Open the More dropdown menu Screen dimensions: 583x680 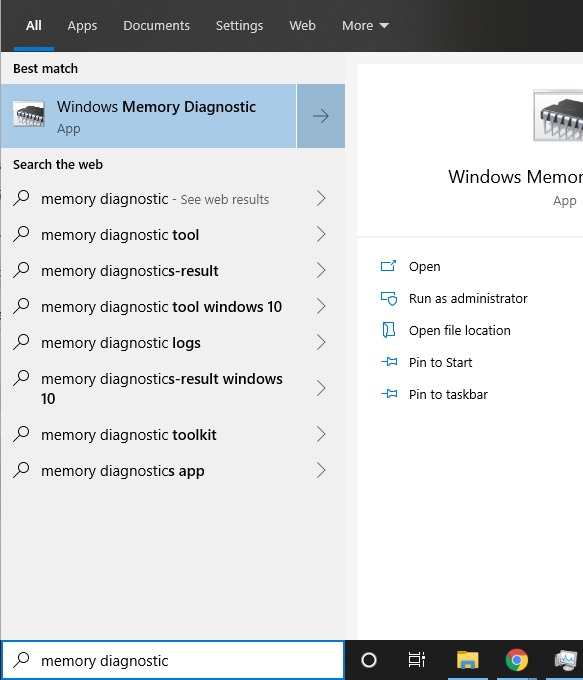click(x=365, y=26)
